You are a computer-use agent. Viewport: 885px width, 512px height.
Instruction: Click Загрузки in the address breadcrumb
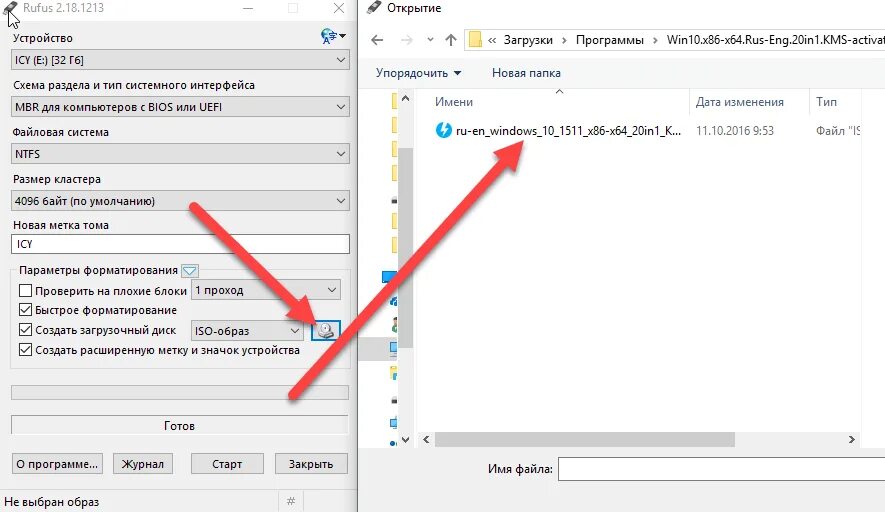tap(528, 40)
